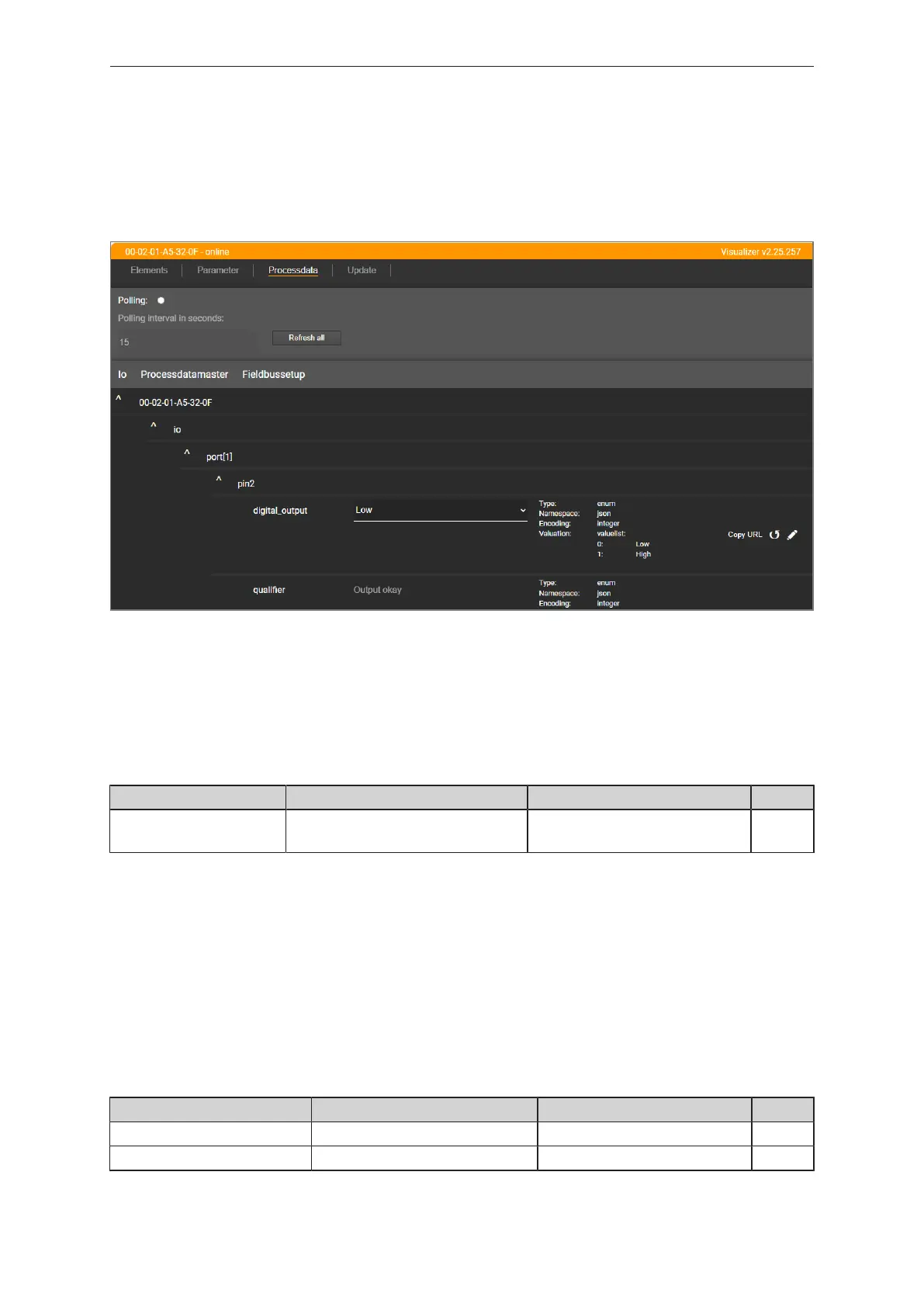Go to the Update tab
The width and height of the screenshot is (924, 1307).
coord(362,270)
